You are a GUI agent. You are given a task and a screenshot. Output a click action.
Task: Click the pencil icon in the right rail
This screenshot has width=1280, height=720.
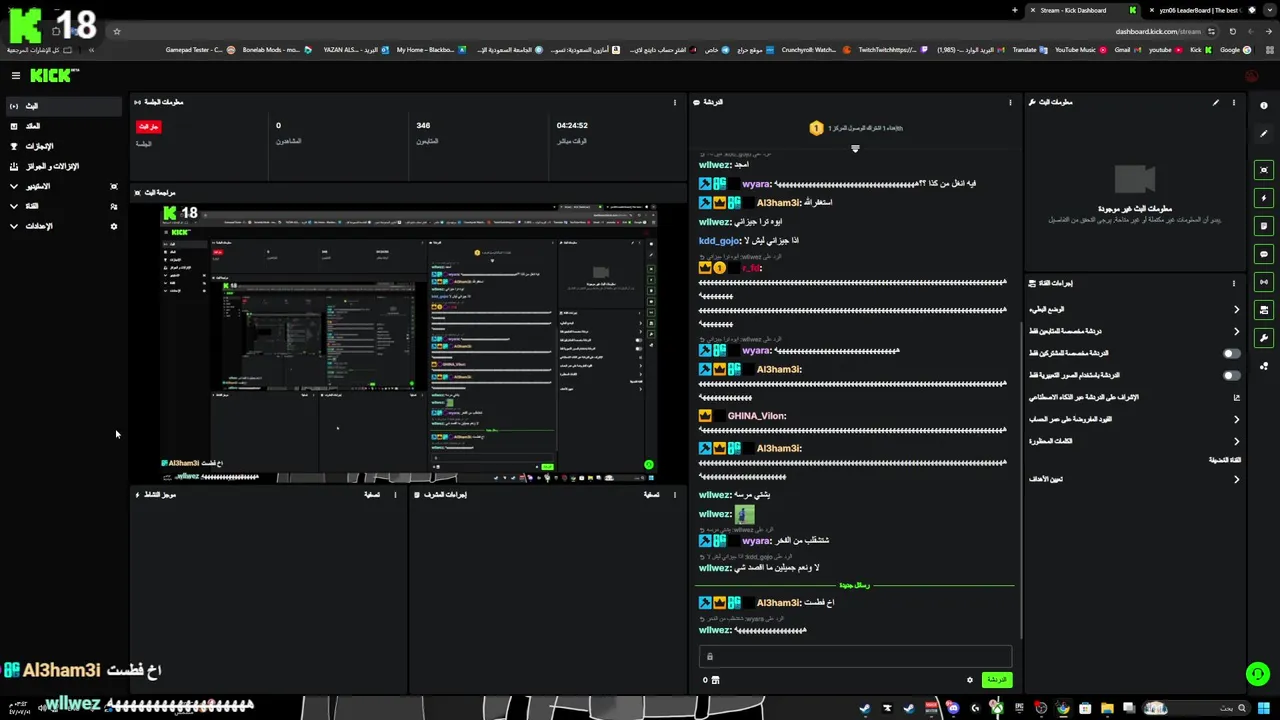(x=1264, y=133)
